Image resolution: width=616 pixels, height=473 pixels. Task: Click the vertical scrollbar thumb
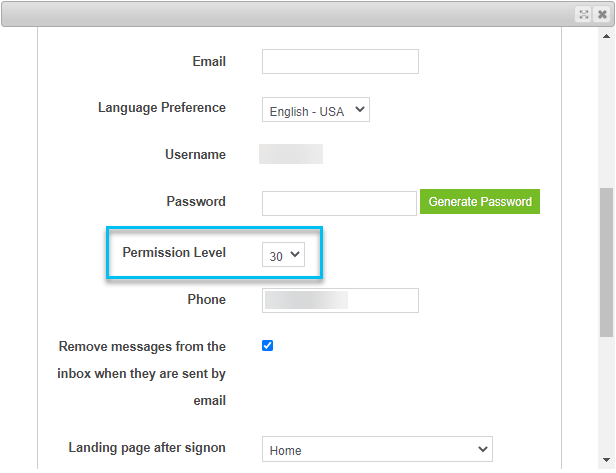point(607,262)
